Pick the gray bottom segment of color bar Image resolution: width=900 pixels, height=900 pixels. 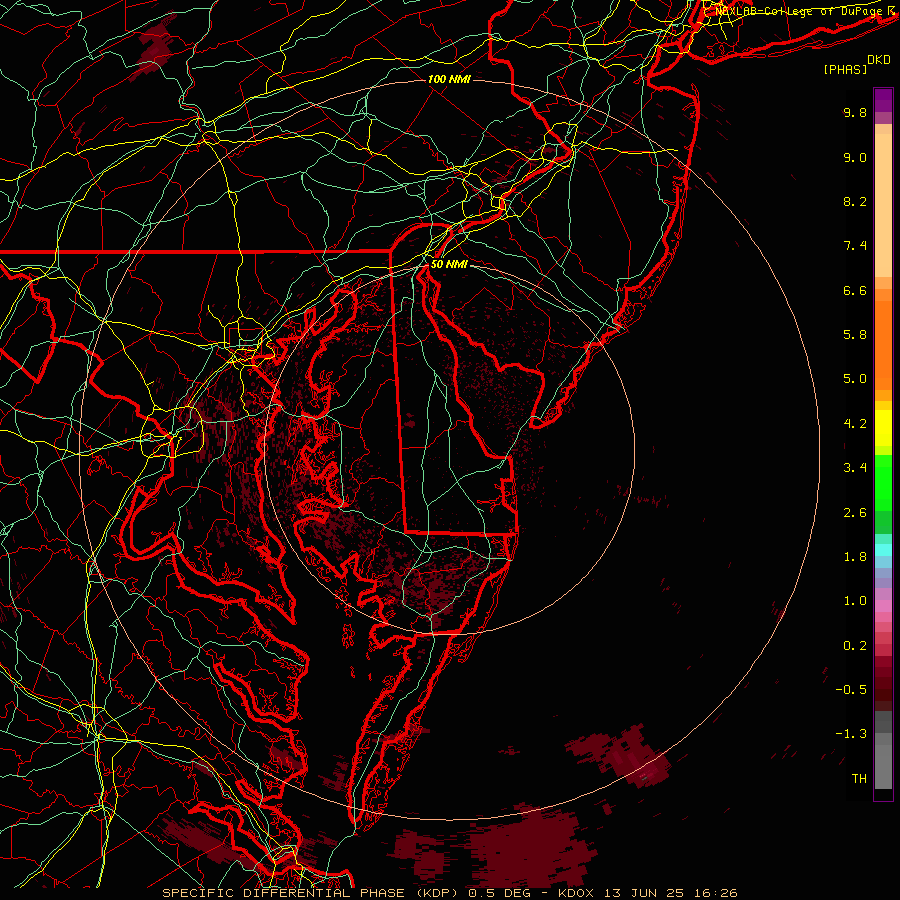pyautogui.click(x=883, y=763)
